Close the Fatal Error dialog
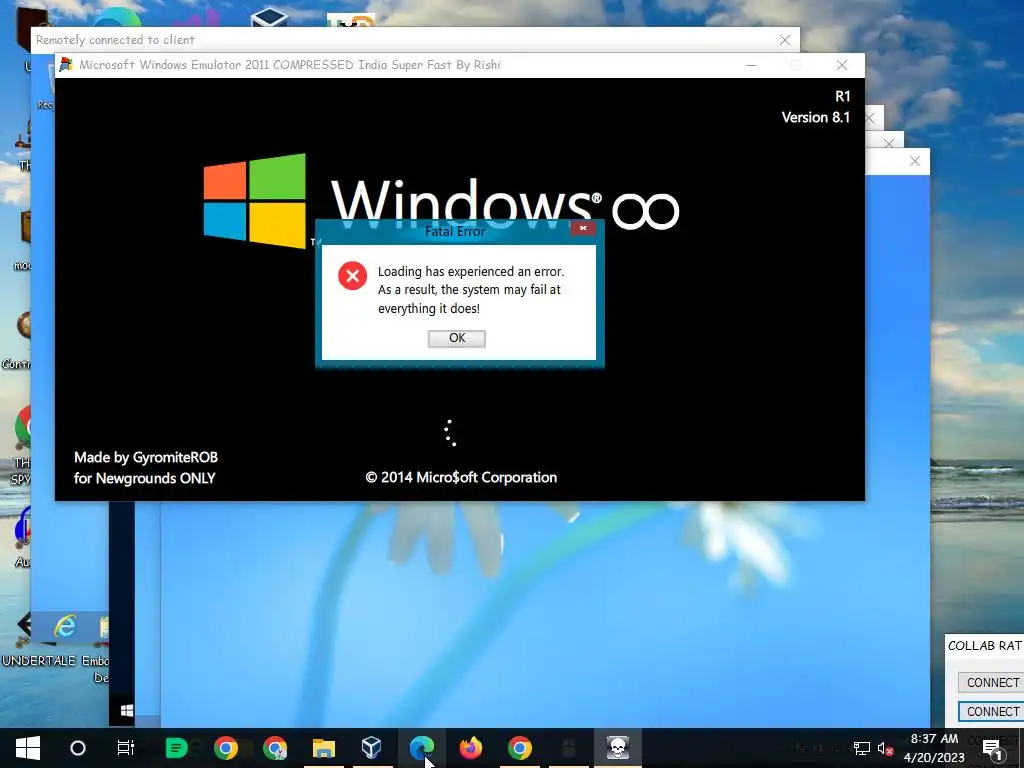 583,228
